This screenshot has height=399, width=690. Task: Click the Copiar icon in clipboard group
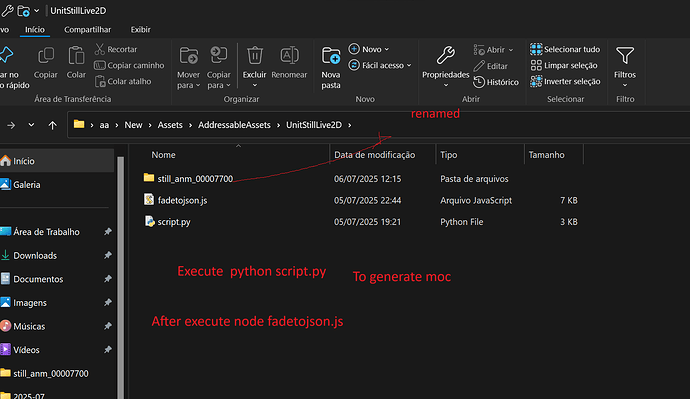click(46, 56)
